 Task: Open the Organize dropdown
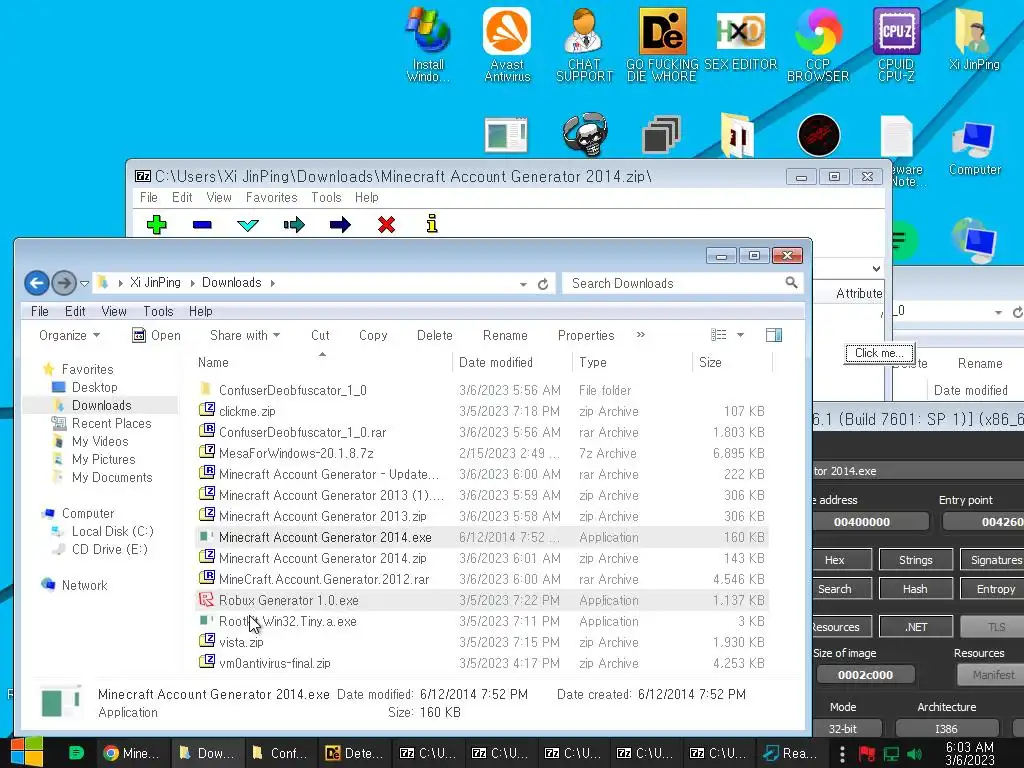coord(69,335)
